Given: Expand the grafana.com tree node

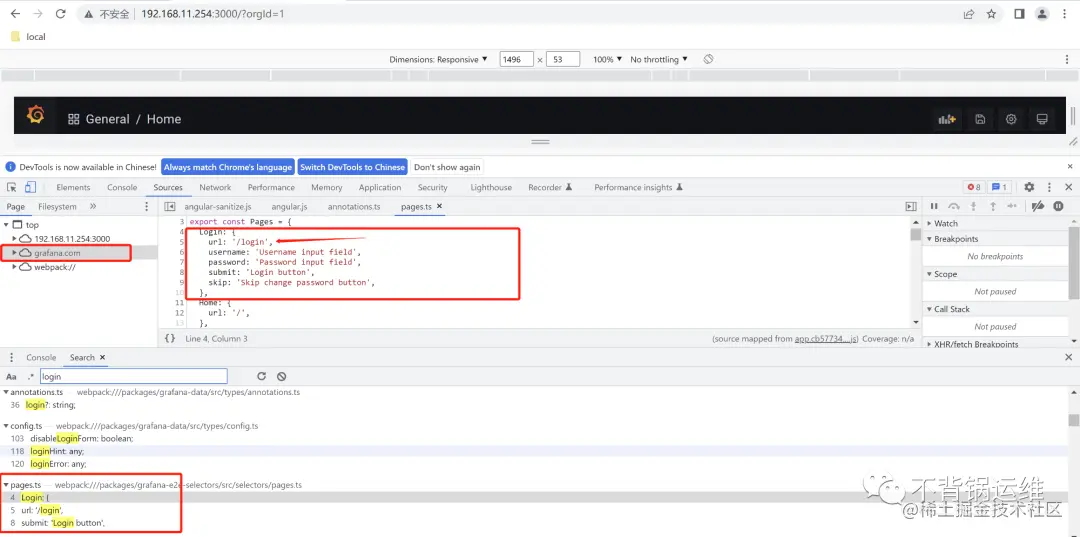Looking at the screenshot, I should [x=14, y=253].
